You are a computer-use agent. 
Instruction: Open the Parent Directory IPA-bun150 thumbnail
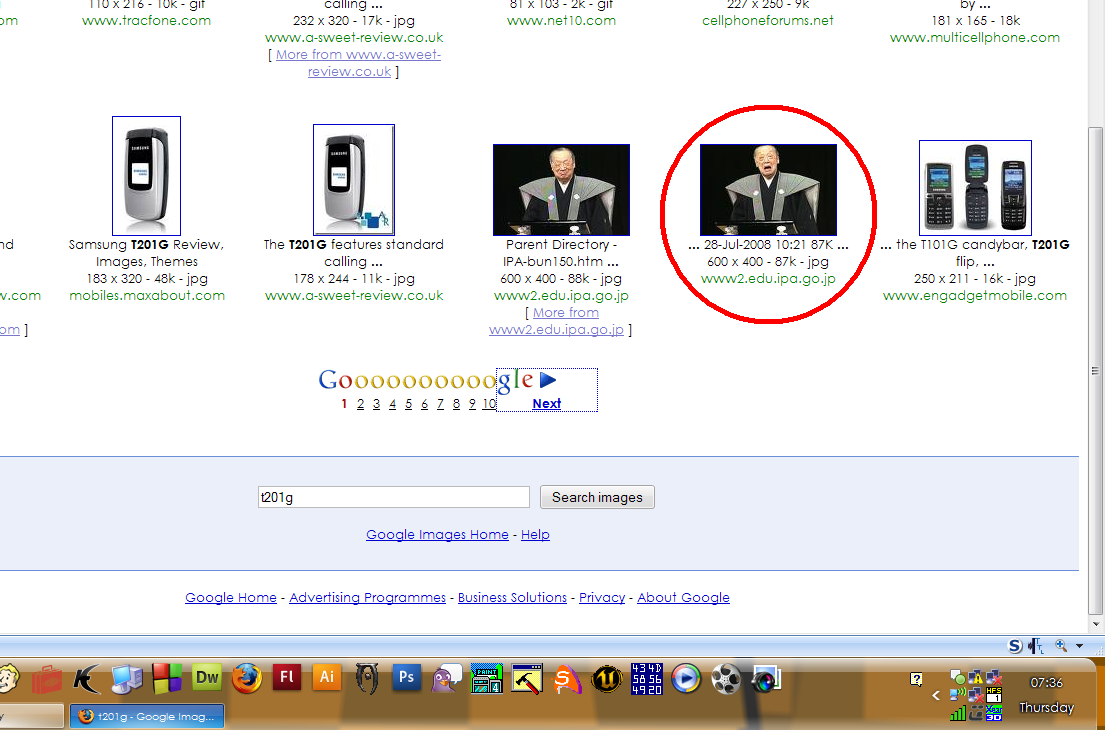(561, 190)
